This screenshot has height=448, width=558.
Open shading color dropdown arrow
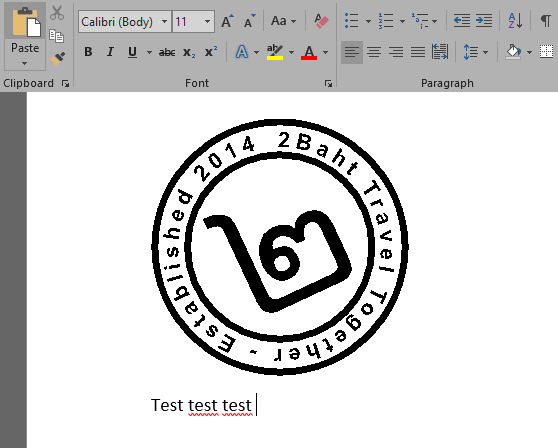tap(529, 53)
